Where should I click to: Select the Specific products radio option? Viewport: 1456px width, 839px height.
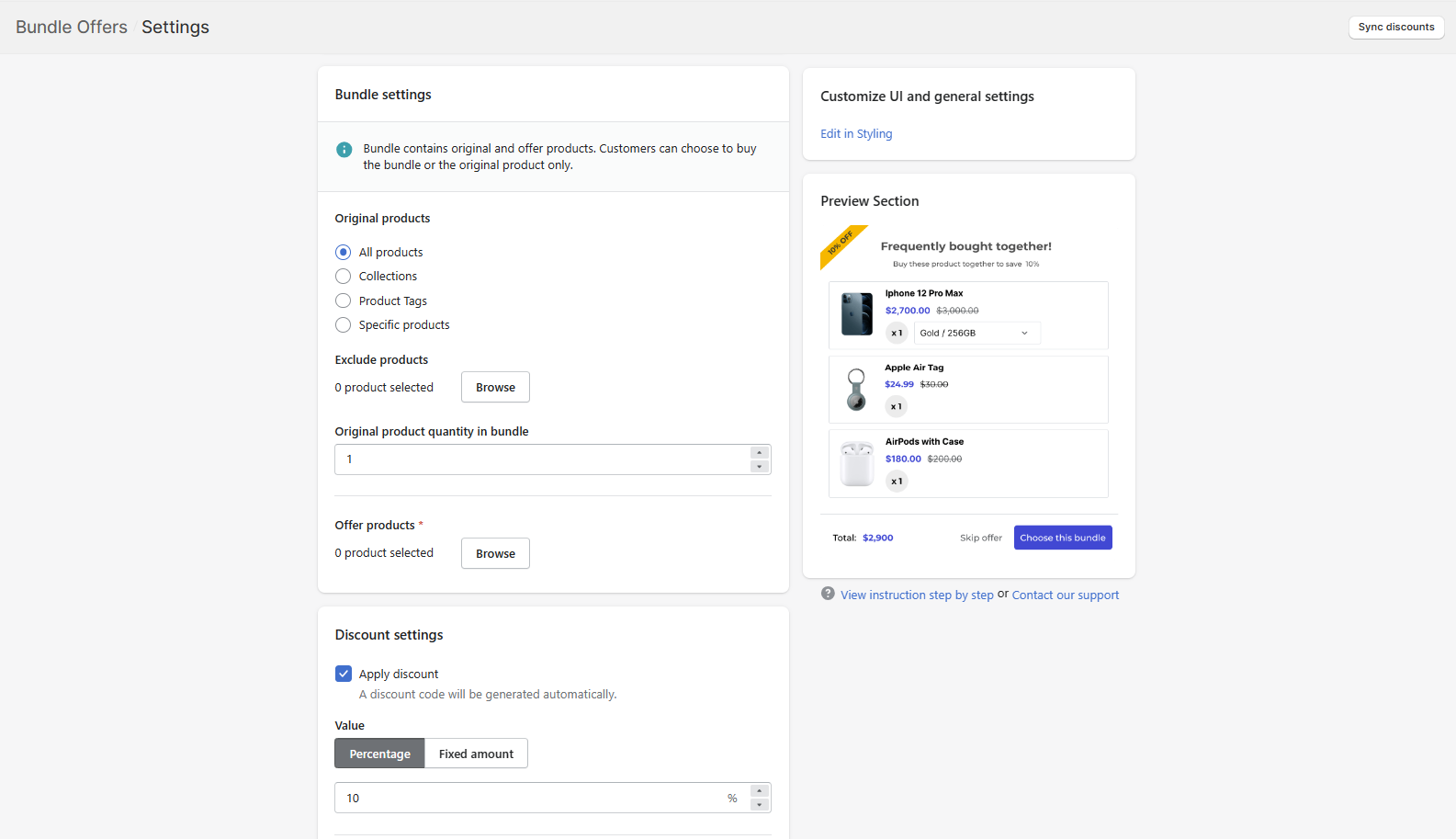point(344,324)
